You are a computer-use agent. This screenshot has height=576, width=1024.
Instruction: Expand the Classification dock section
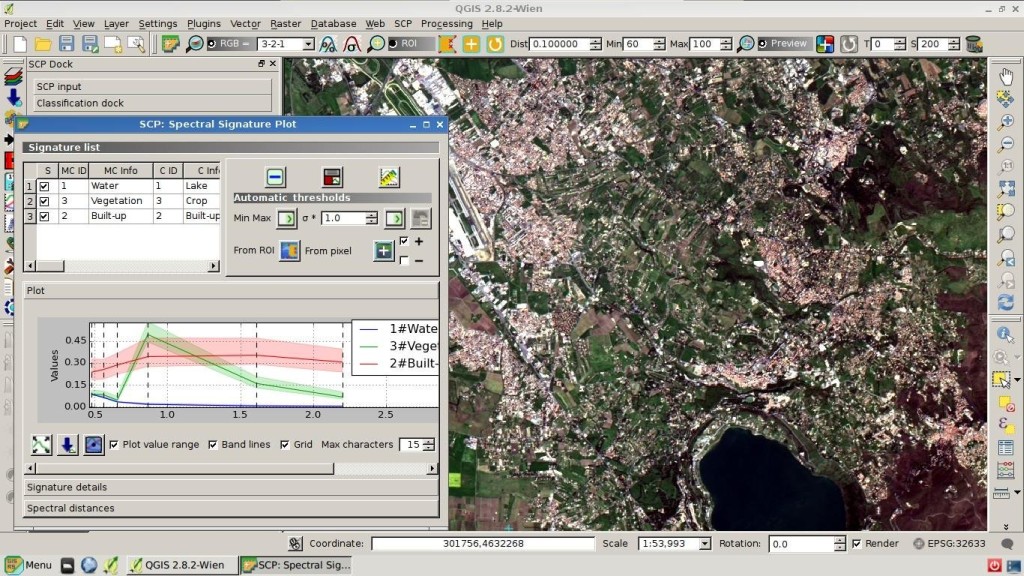pos(153,103)
